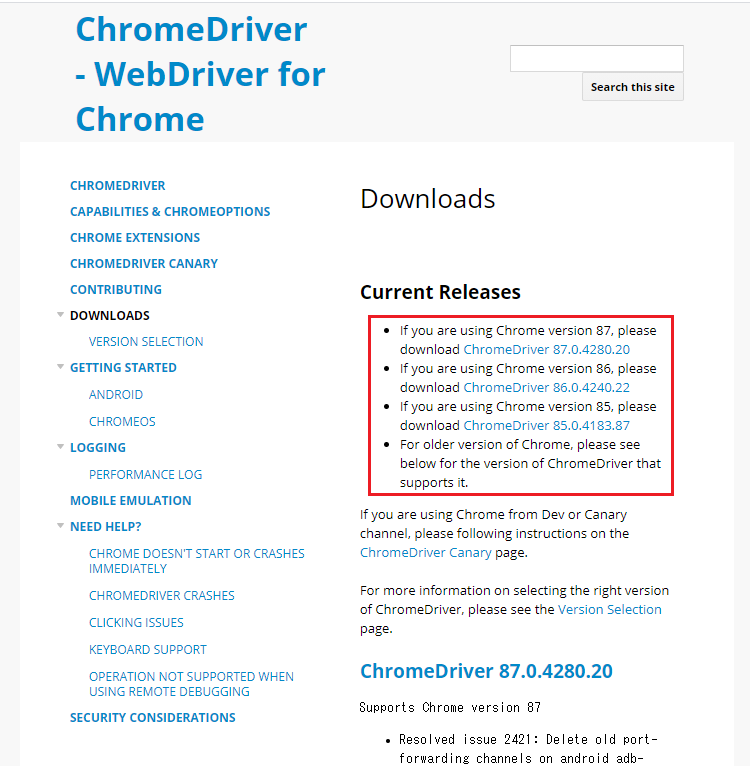This screenshot has height=766, width=750.
Task: Collapse the Downloads tree arrow
Action: (x=61, y=315)
